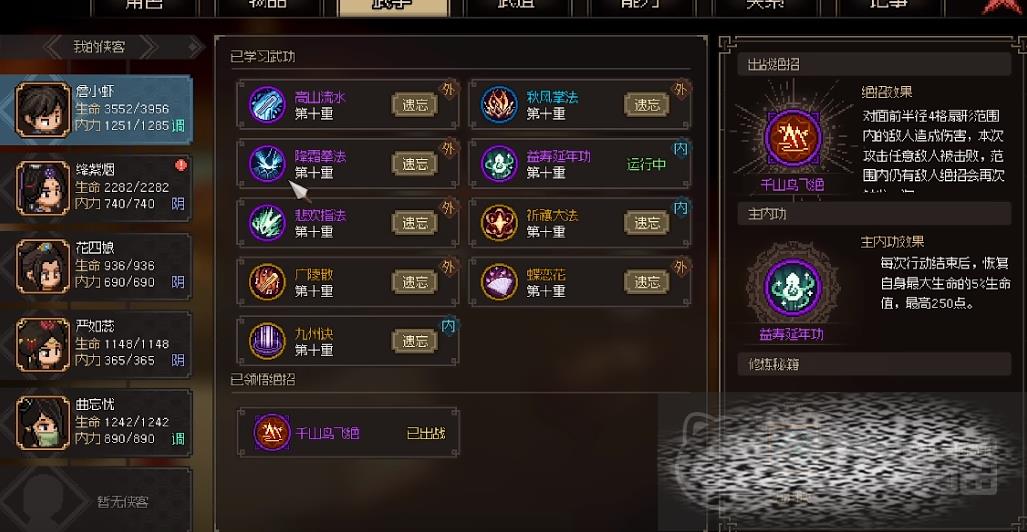Forget the 高山流水 skill with 遗忘
1027x532 pixels.
coord(415,105)
